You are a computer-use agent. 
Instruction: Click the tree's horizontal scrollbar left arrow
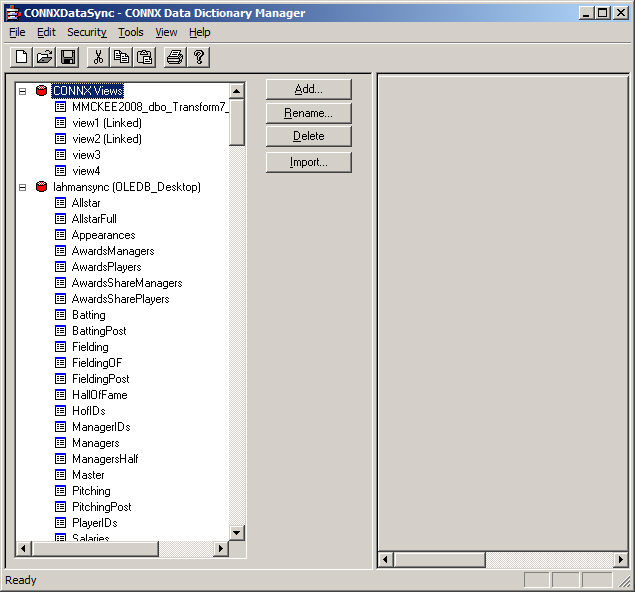(23, 549)
